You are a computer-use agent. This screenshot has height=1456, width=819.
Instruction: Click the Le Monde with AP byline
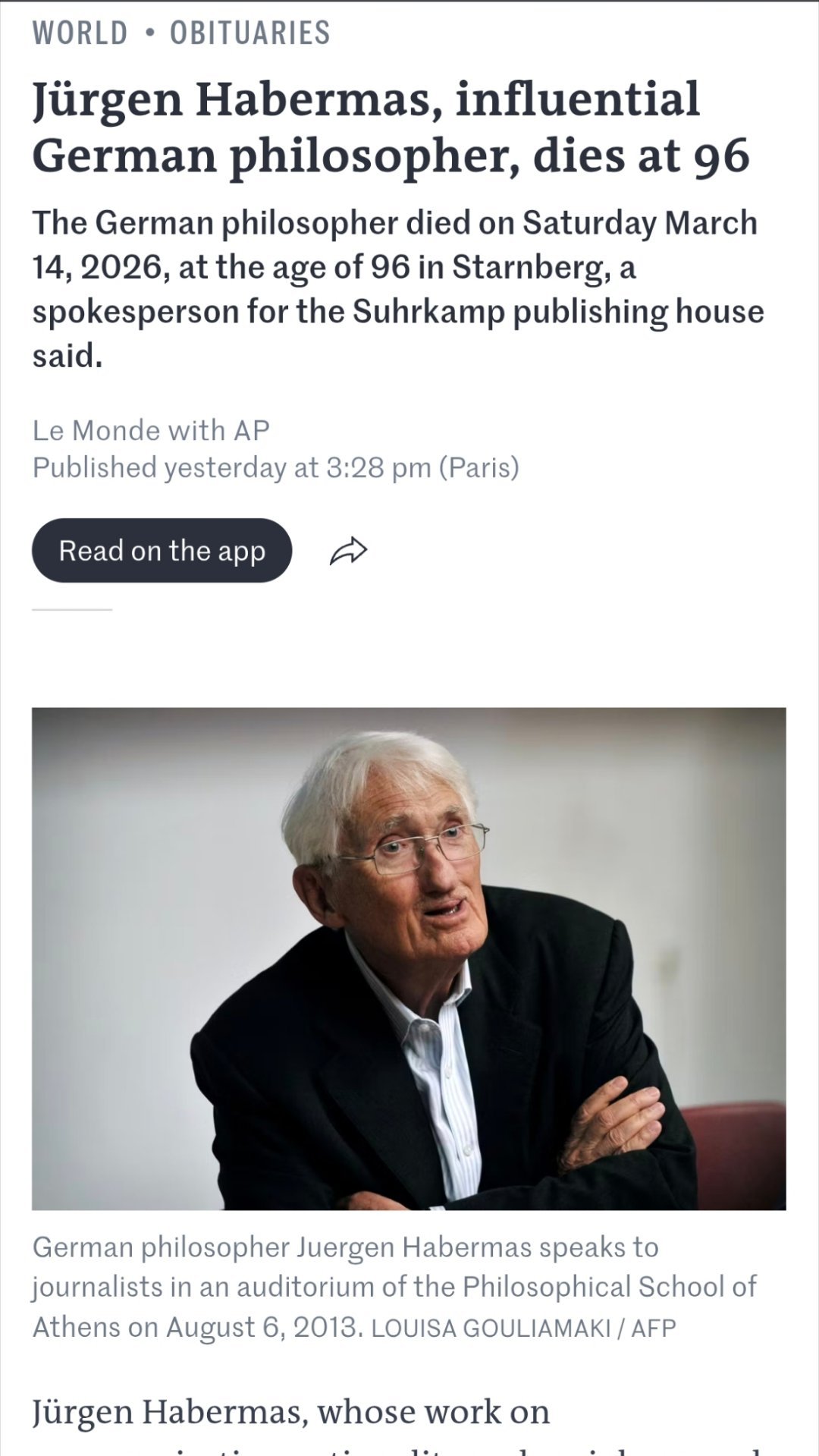(x=151, y=430)
